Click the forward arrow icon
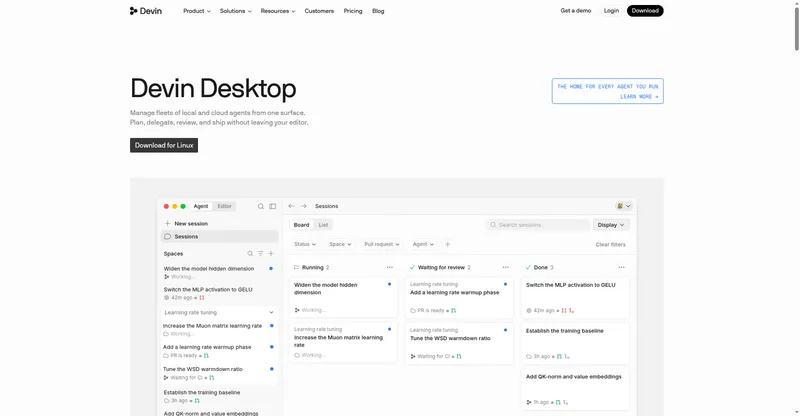Image resolution: width=800 pixels, height=416 pixels. tap(304, 206)
